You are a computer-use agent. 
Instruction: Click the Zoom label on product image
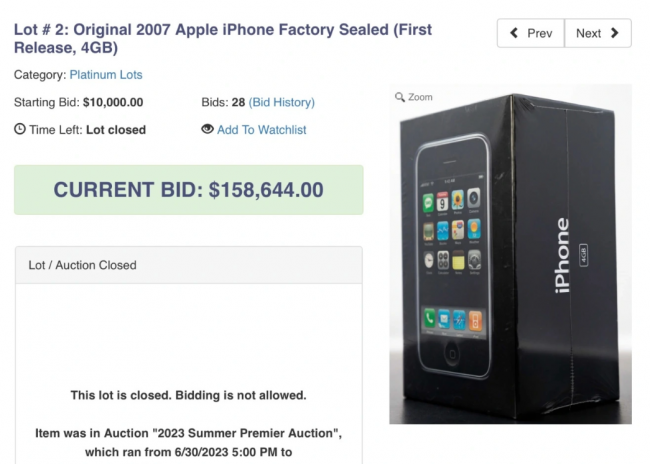click(420, 97)
